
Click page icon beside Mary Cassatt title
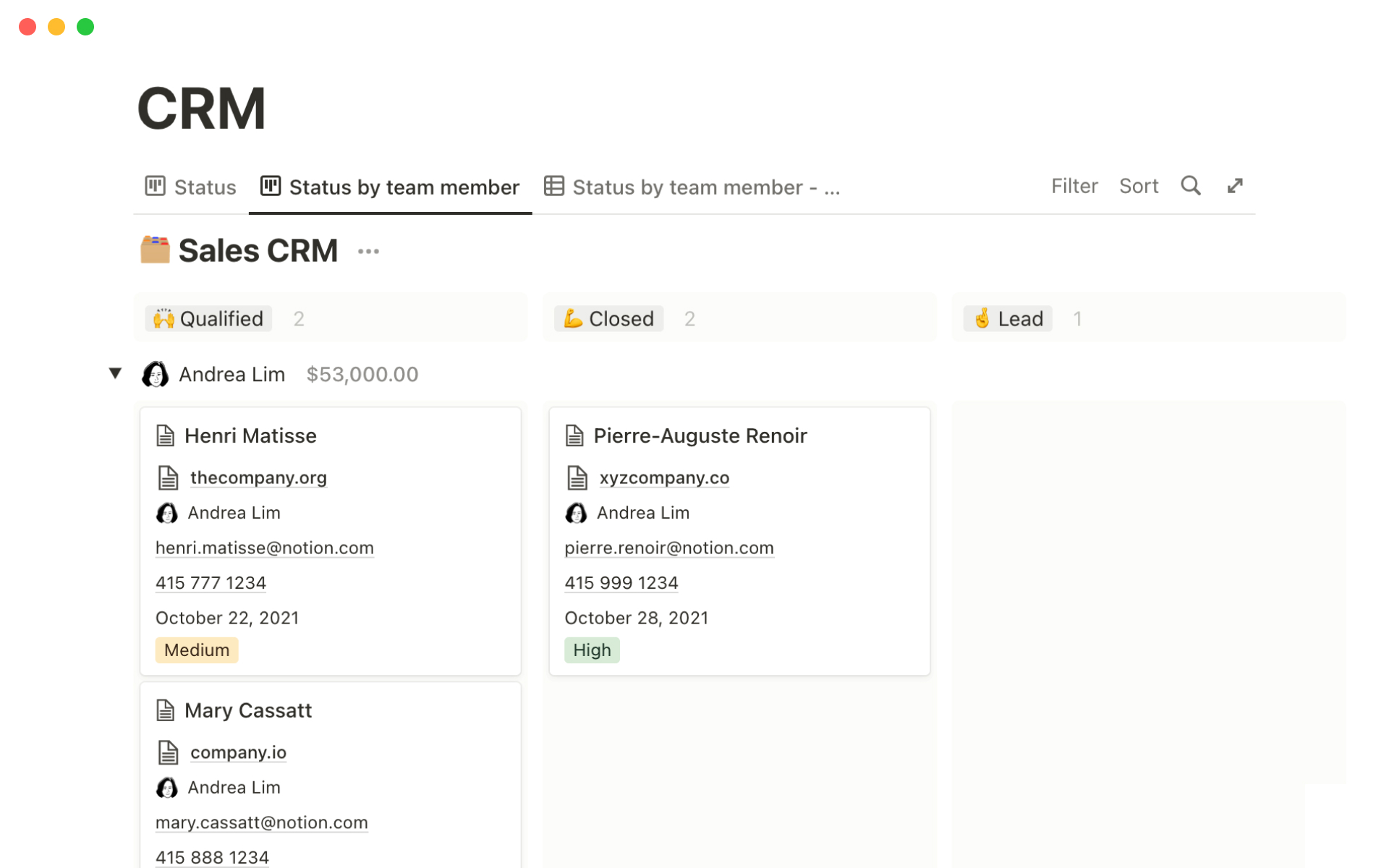pyautogui.click(x=166, y=710)
